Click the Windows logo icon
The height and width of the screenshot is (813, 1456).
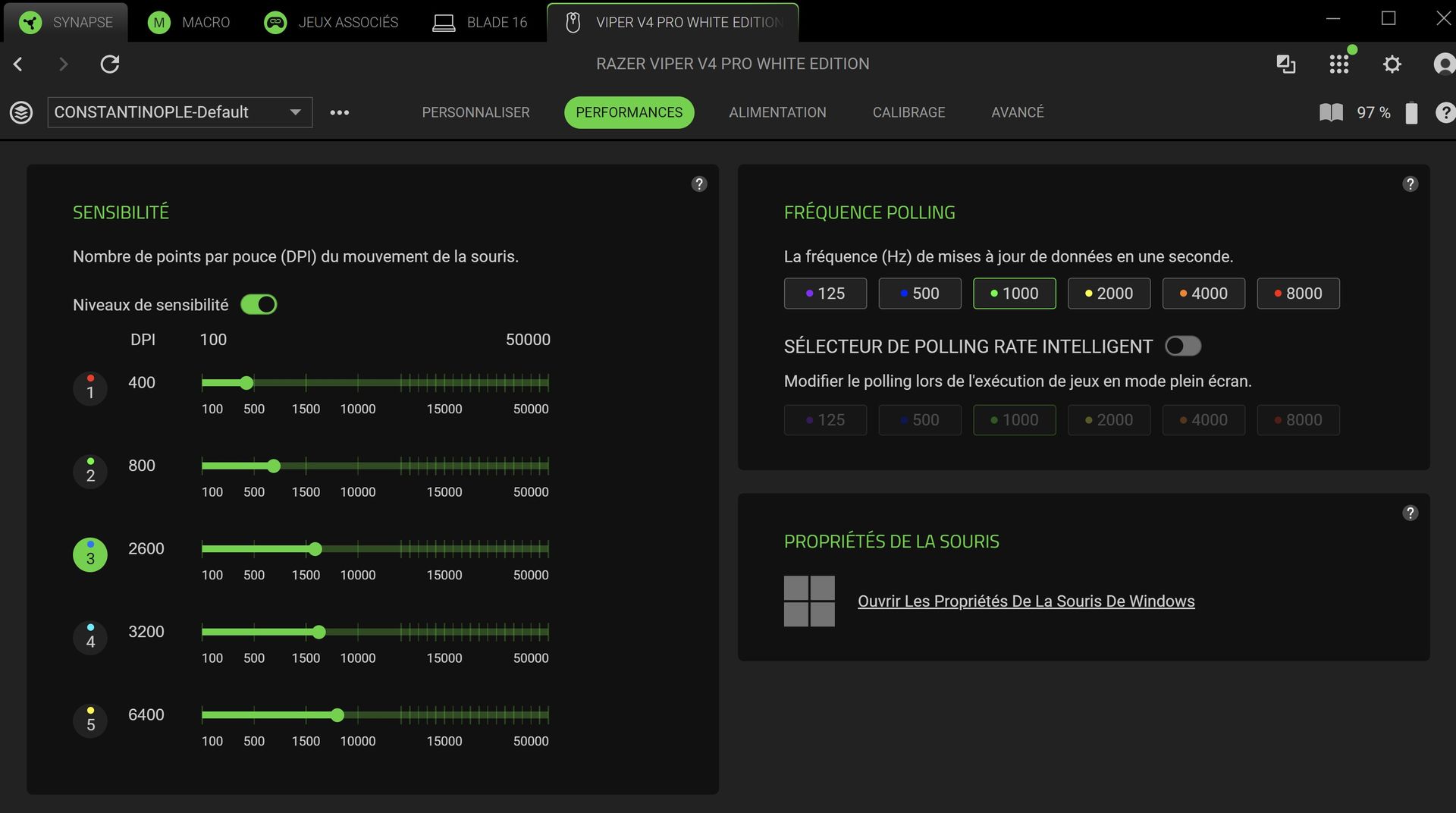click(809, 601)
